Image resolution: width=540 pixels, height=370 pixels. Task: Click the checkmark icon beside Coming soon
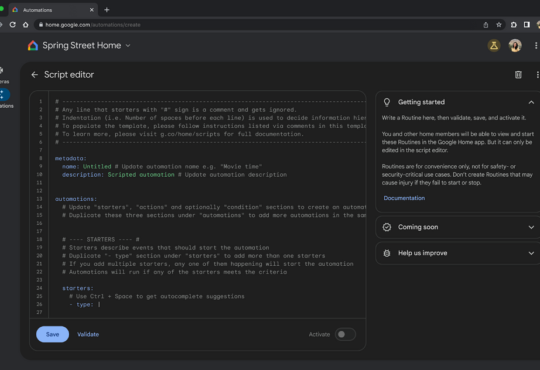click(x=387, y=227)
